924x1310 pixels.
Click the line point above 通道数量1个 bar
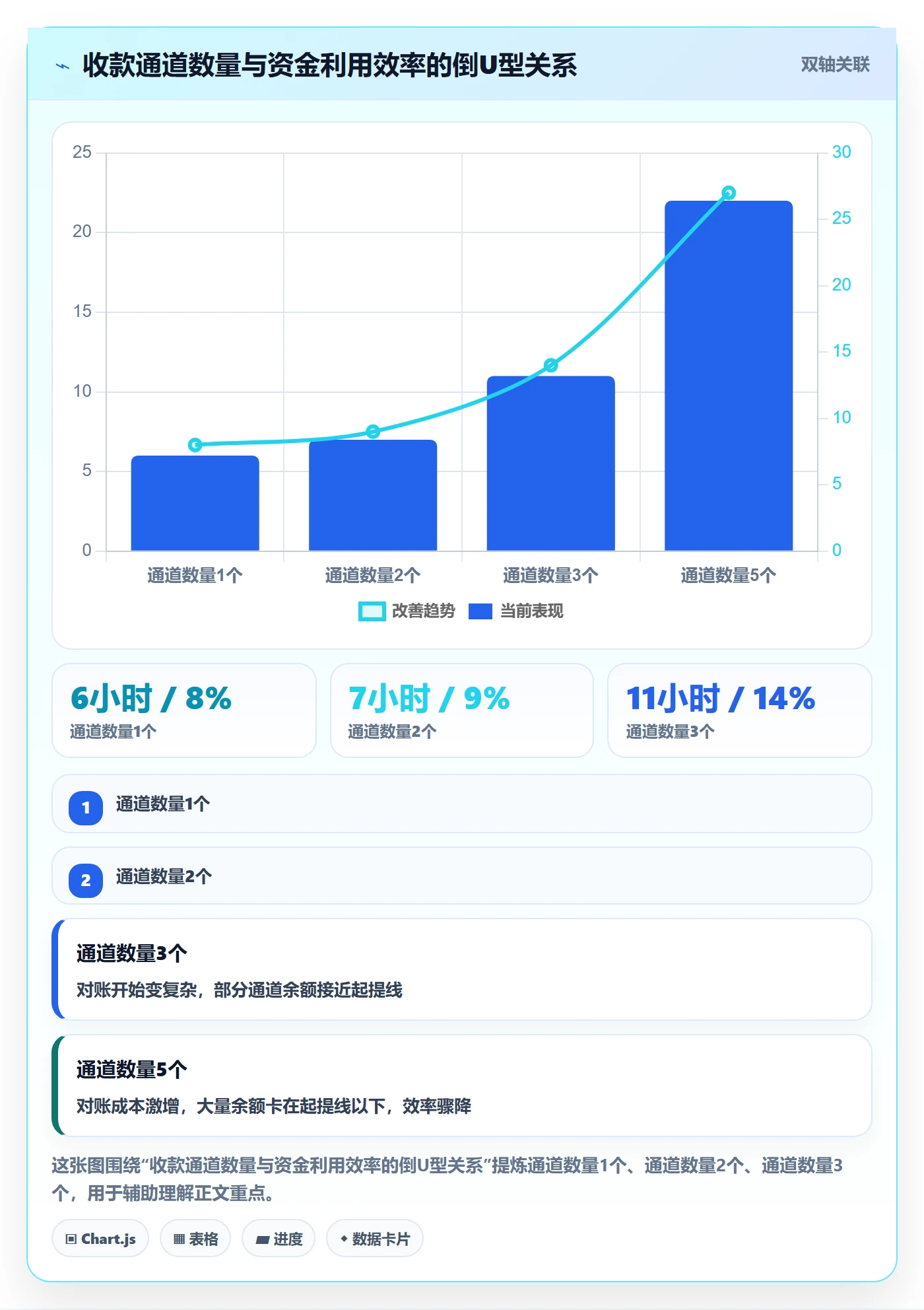(195, 445)
